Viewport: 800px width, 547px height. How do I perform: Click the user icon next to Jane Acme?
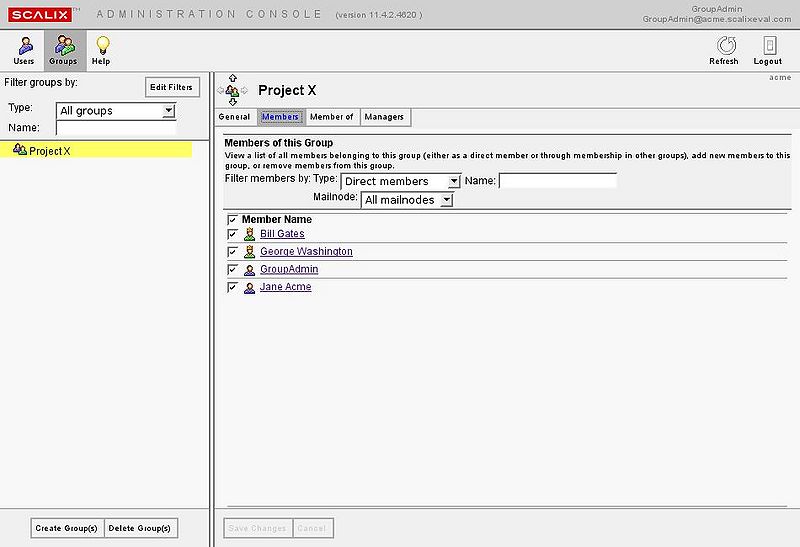coord(249,288)
